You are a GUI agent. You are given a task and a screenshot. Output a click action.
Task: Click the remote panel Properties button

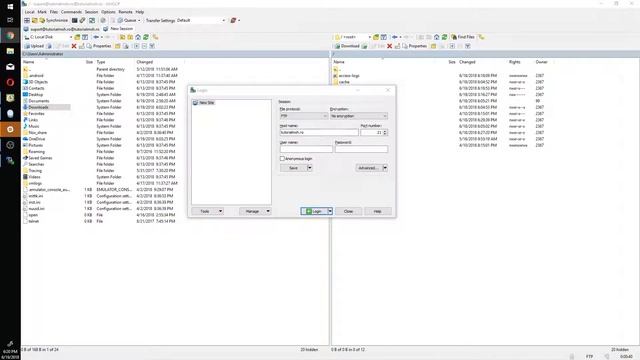tap(414, 46)
